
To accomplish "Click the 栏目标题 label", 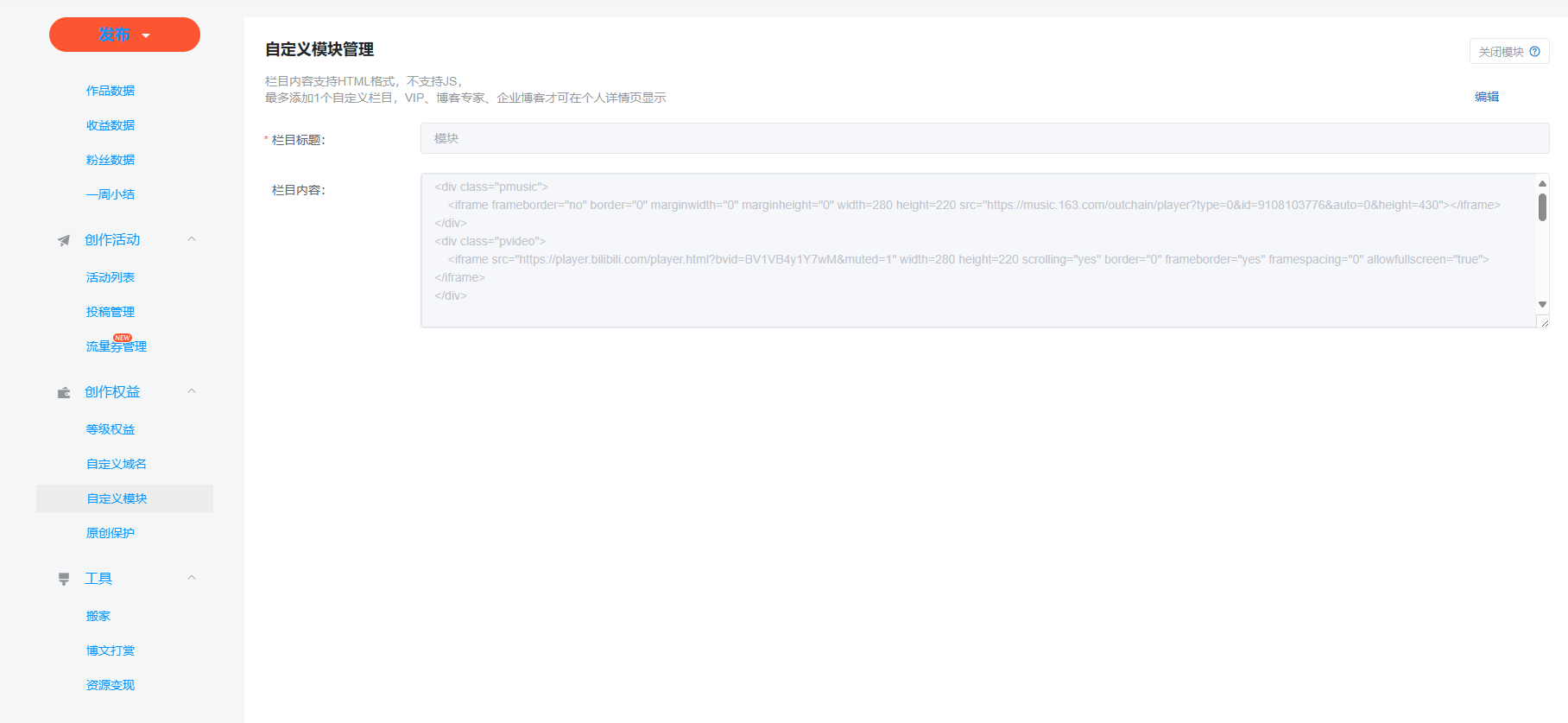I will (x=299, y=140).
